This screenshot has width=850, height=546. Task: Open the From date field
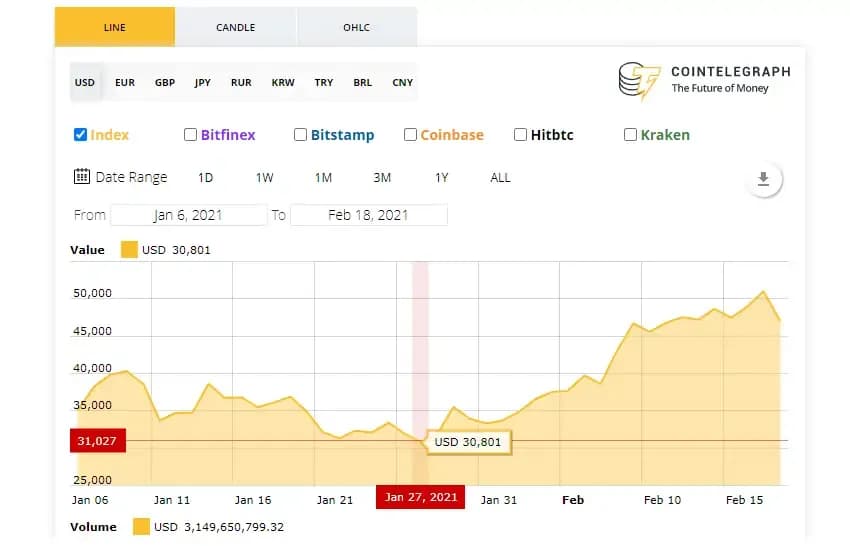click(x=189, y=215)
